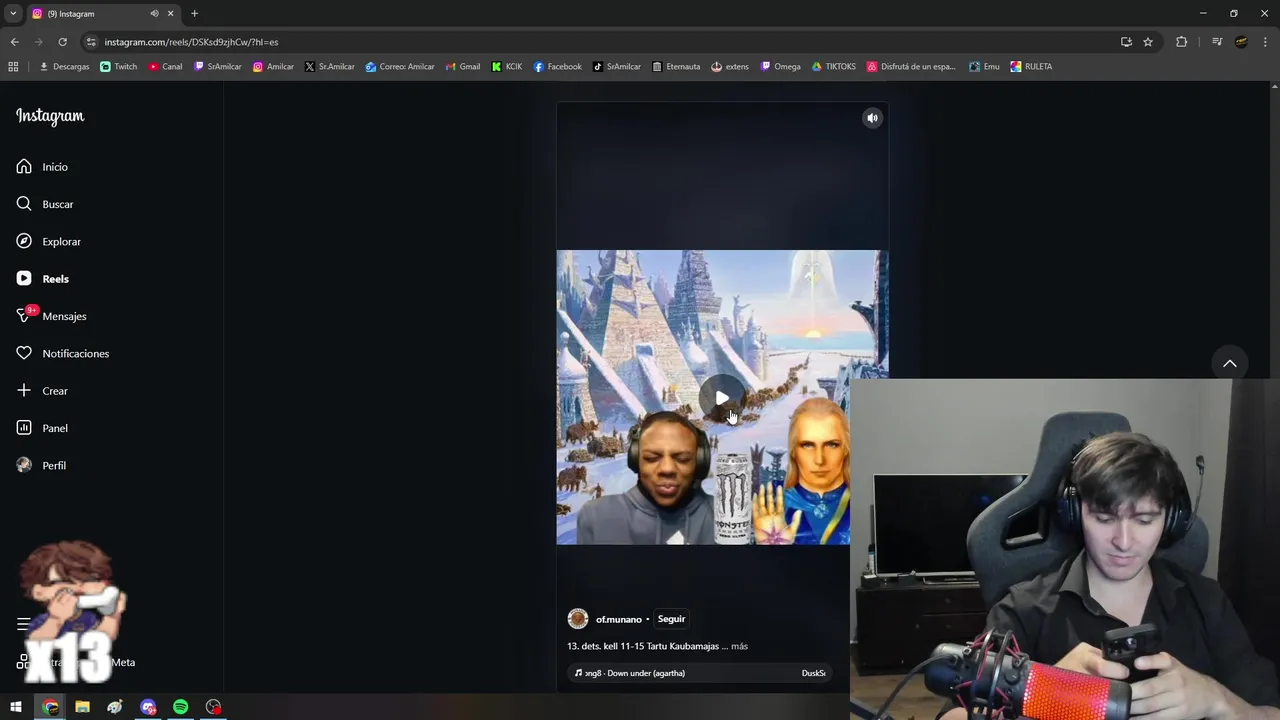Screen dimensions: 1280x720
Task: Open Notificaciones in Instagram sidebar
Action: [x=62, y=353]
